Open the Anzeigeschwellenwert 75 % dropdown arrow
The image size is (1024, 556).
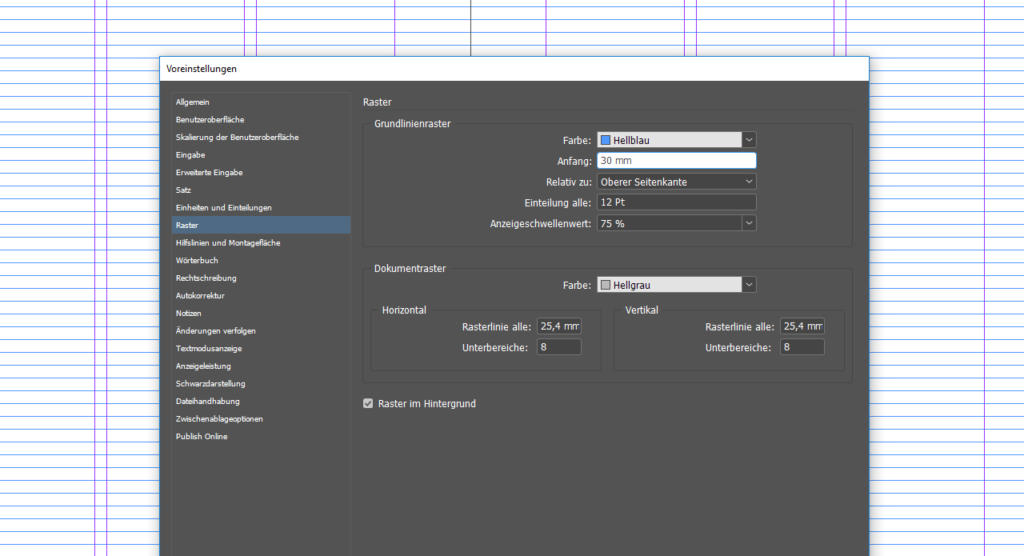(x=749, y=223)
